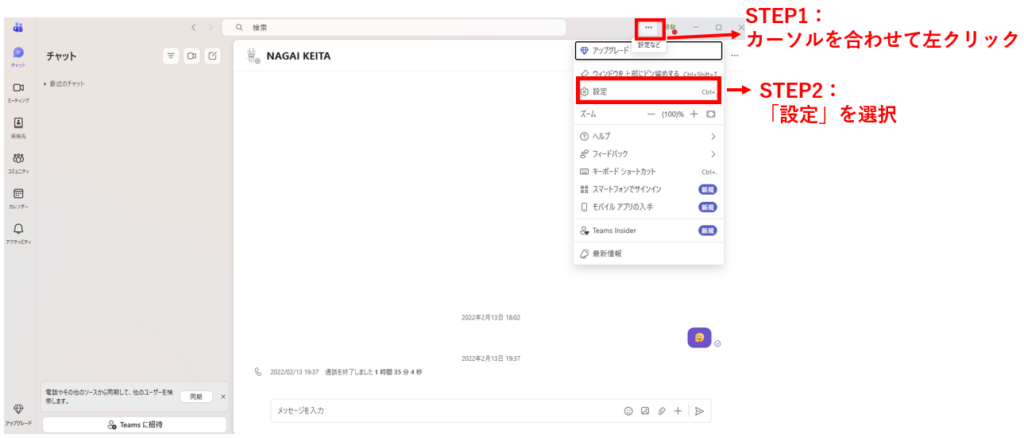Open the チャット tab in the sidebar

pos(19,55)
